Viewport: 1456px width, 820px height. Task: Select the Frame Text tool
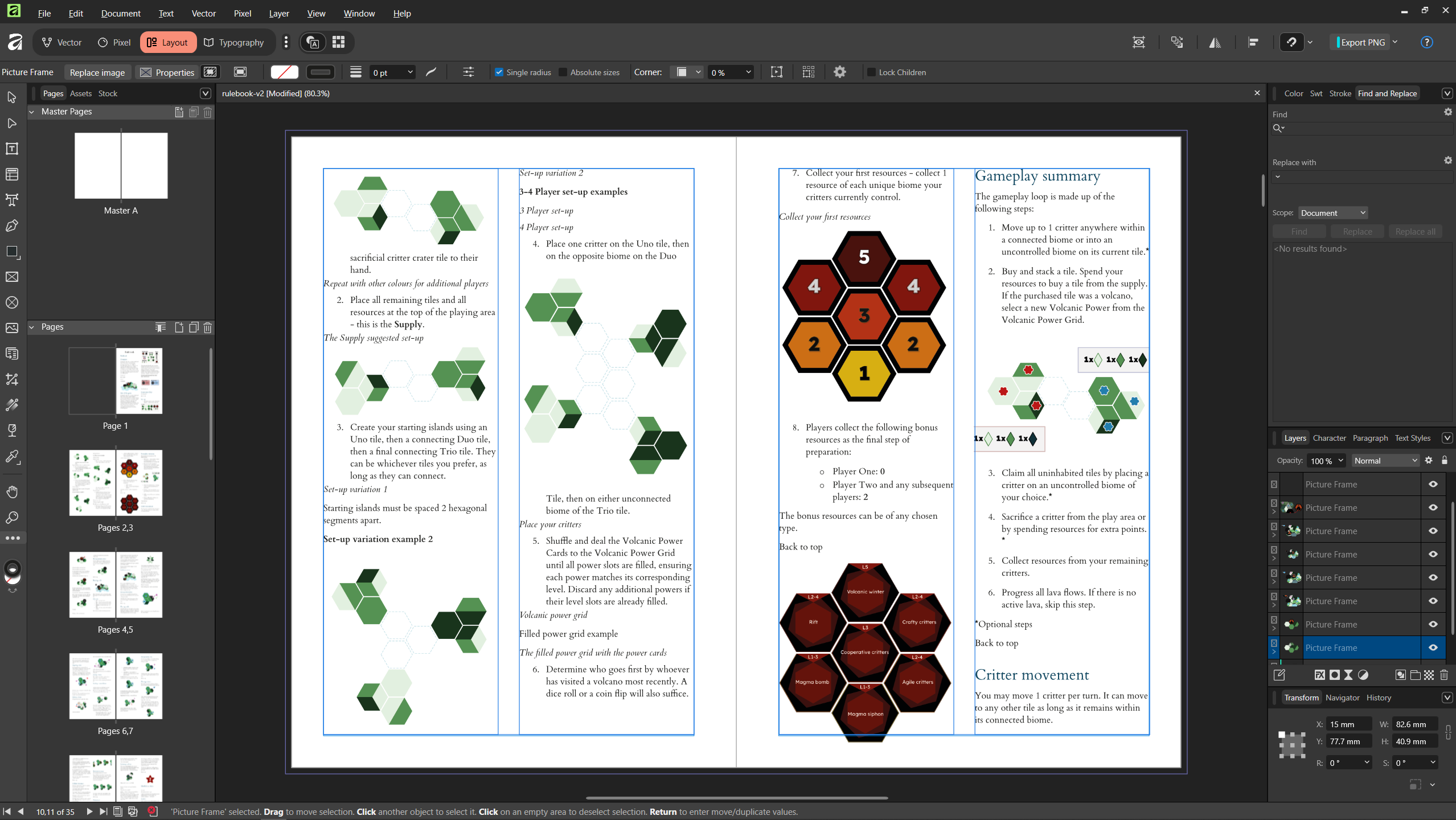click(12, 149)
